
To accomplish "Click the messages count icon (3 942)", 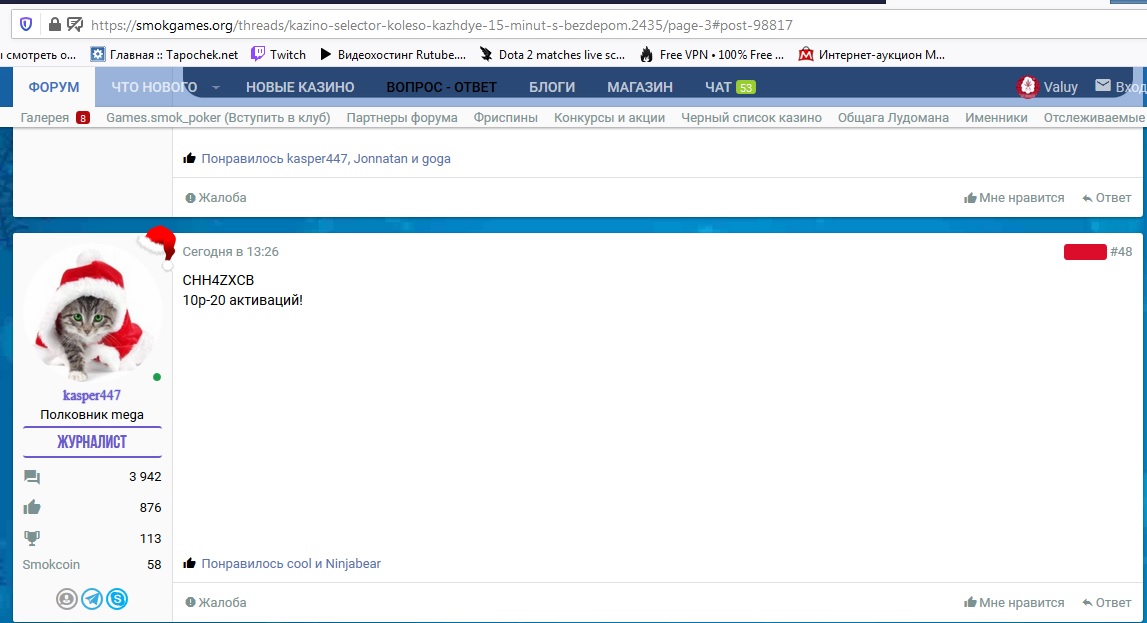I will (31, 477).
